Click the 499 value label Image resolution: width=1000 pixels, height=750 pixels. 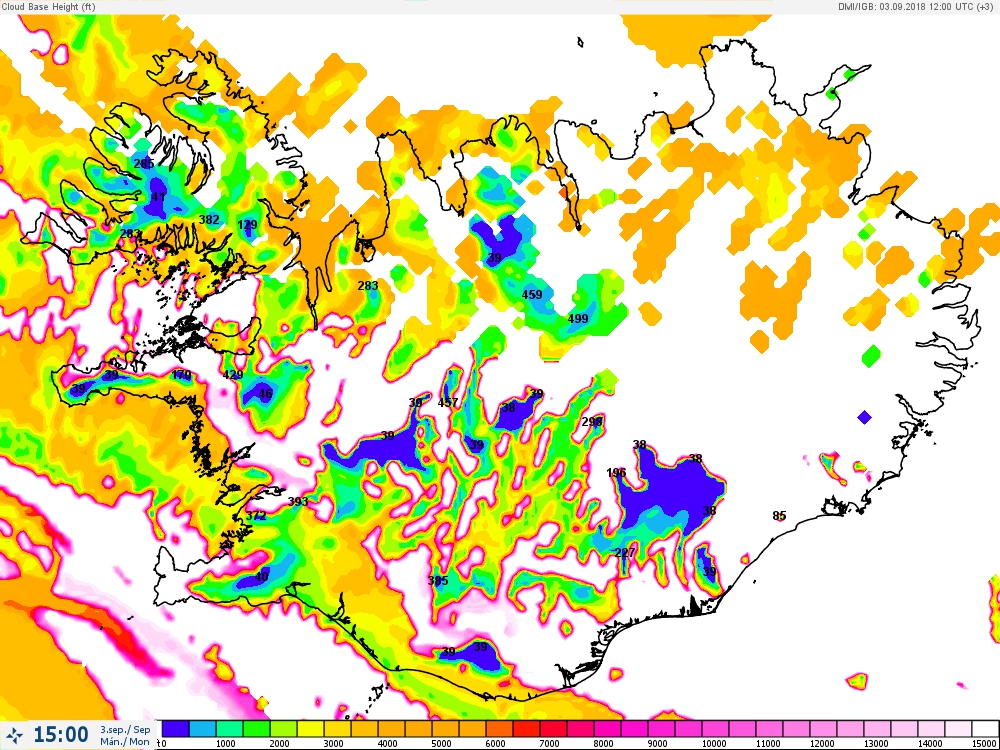tap(578, 318)
